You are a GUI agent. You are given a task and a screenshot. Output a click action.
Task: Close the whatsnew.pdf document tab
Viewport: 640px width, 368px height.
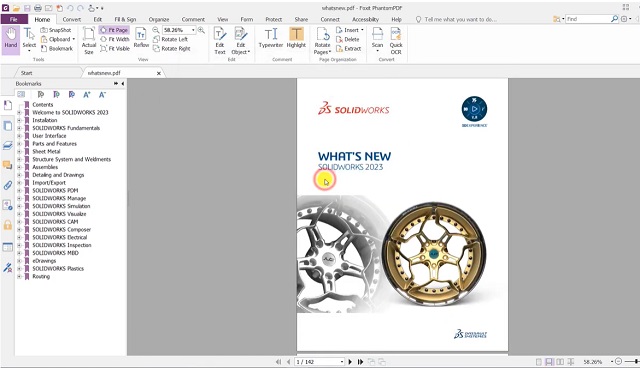(159, 73)
